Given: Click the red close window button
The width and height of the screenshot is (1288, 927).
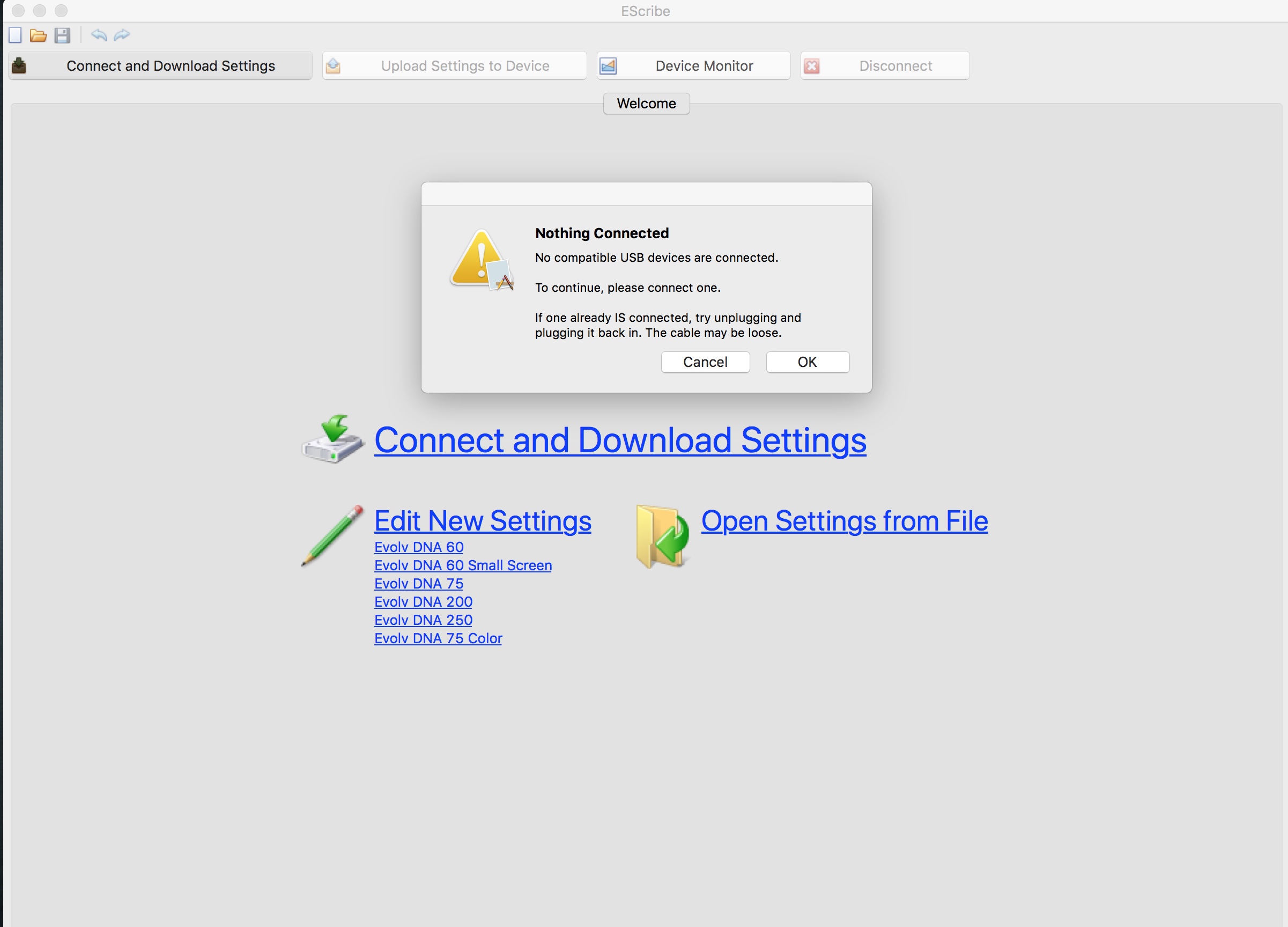Looking at the screenshot, I should pos(18,11).
